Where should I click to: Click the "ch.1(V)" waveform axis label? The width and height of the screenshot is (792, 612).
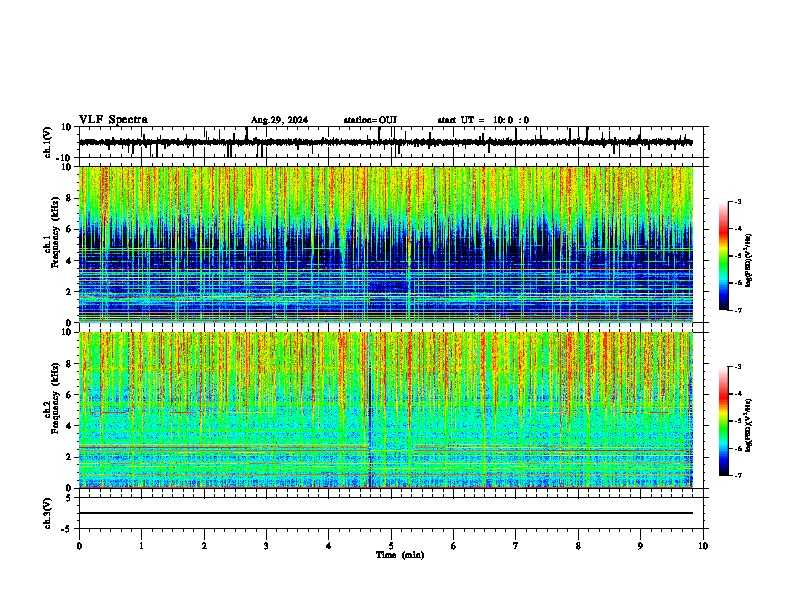pos(47,142)
